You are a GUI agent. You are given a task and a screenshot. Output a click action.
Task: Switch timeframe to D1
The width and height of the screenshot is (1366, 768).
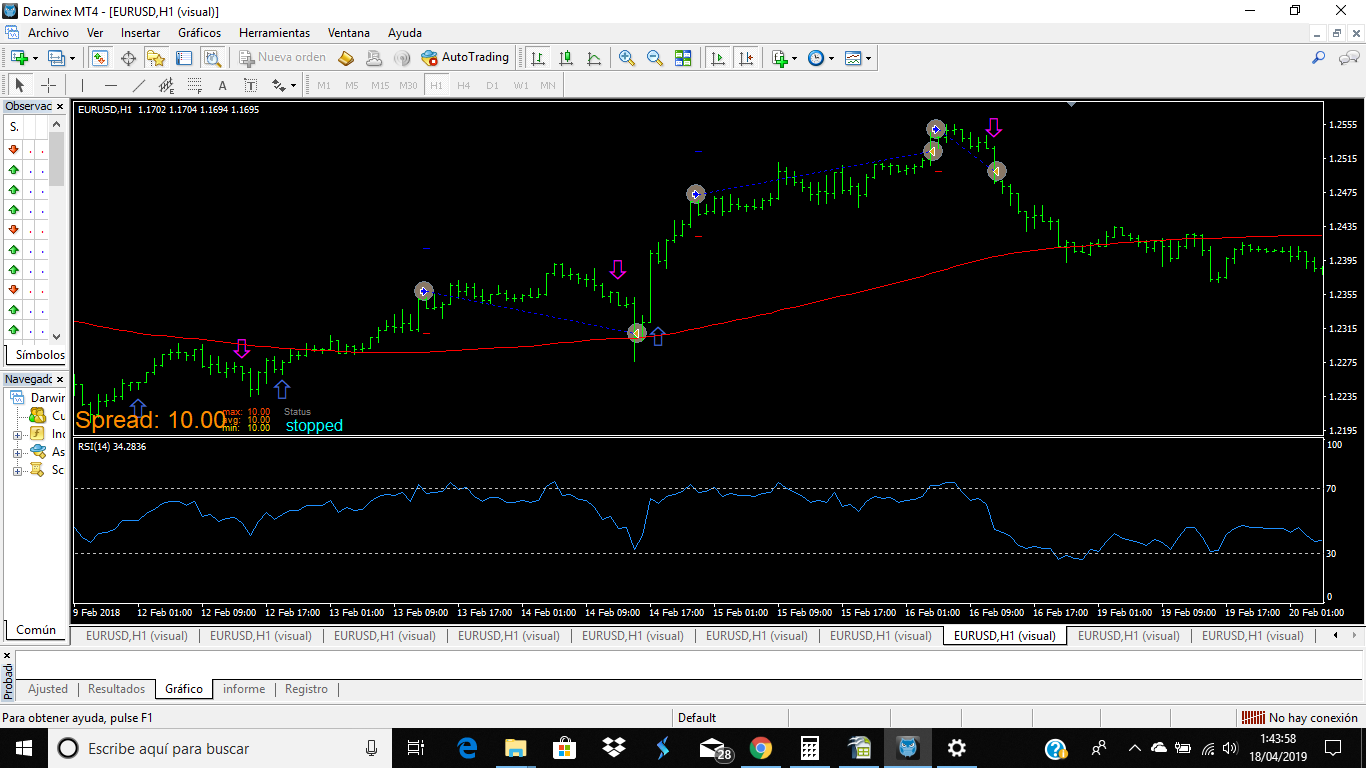coord(492,85)
